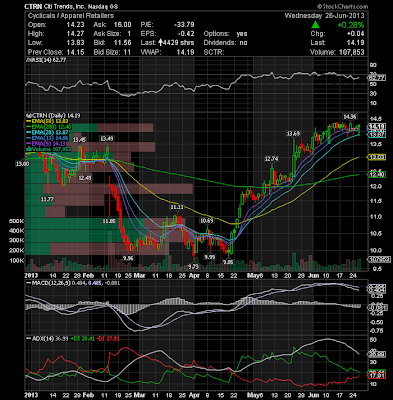
Task: Click the cyan EMA(20) legend entry
Action: pos(47,132)
